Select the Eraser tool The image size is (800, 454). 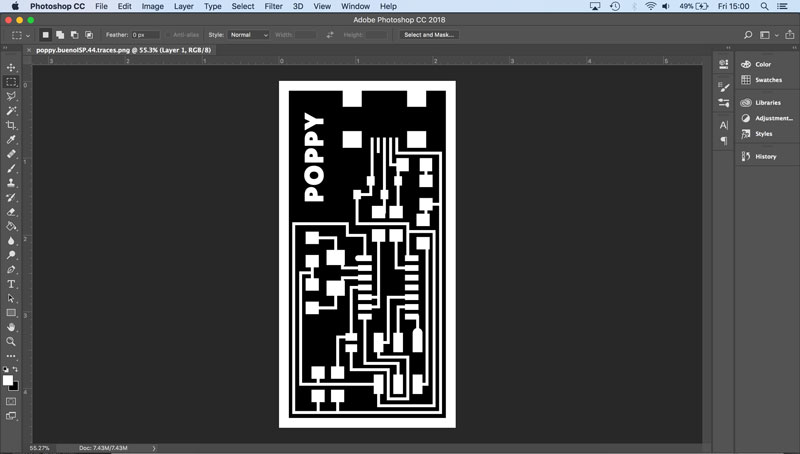pyautogui.click(x=11, y=212)
